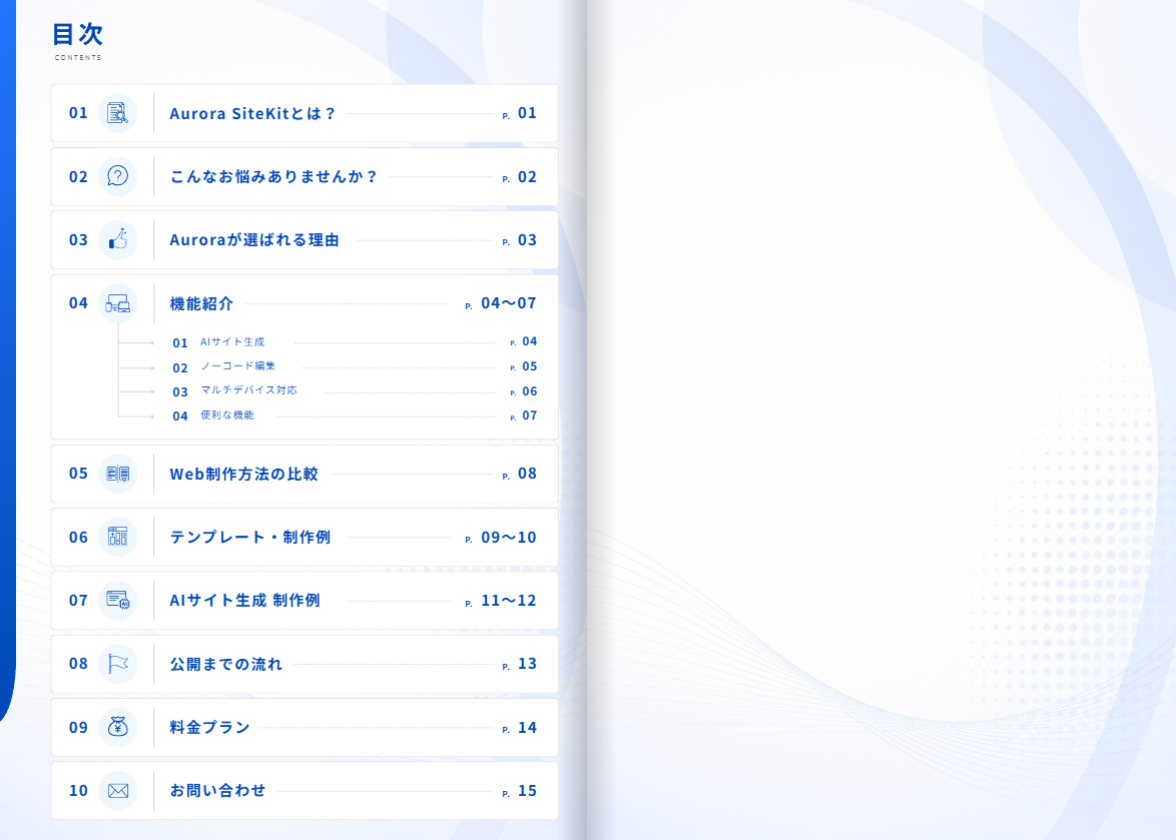The height and width of the screenshot is (840, 1176).
Task: Go to 公開までの流れ
Action: coord(304,664)
